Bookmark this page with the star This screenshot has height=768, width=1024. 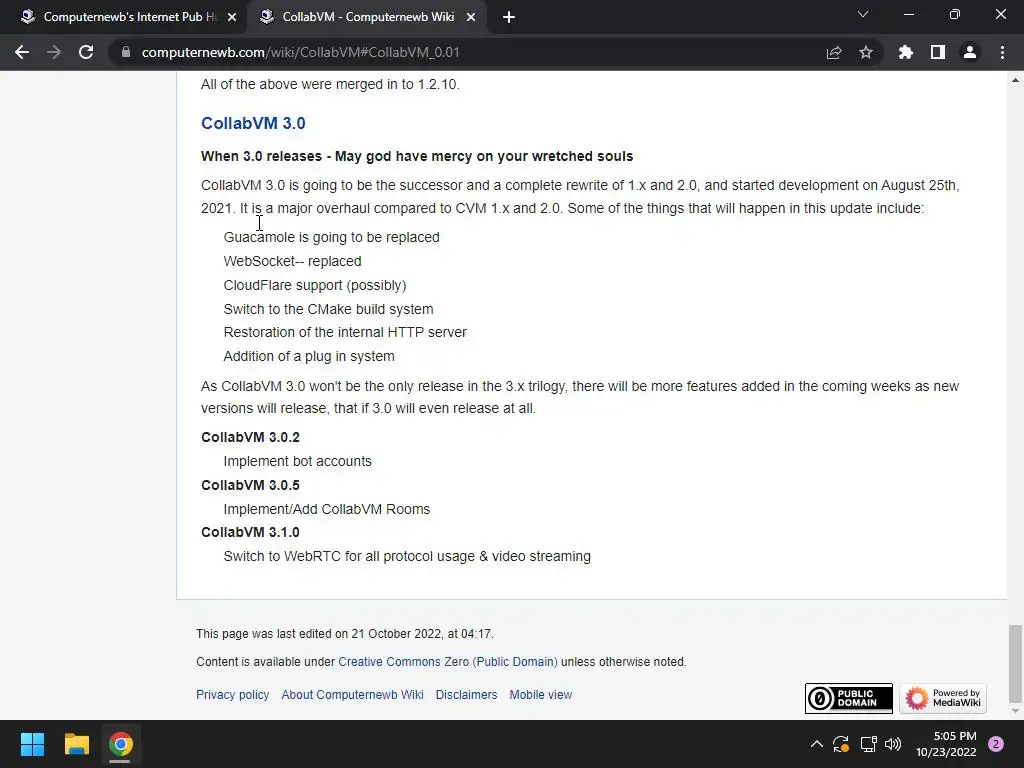tap(866, 52)
